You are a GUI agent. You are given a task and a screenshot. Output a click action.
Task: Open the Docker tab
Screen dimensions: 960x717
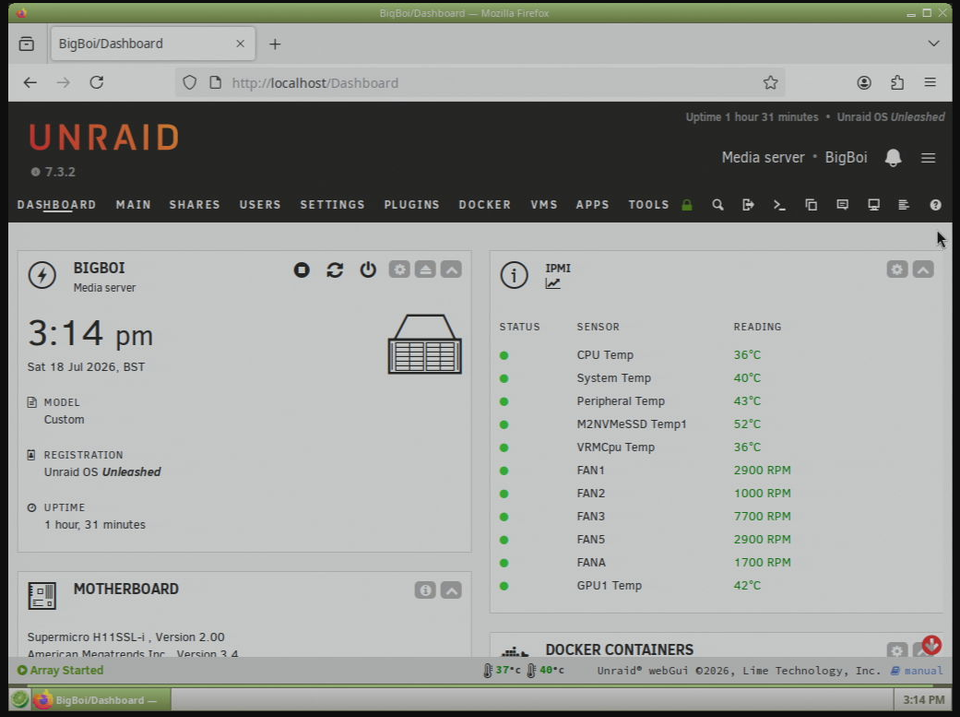point(485,205)
